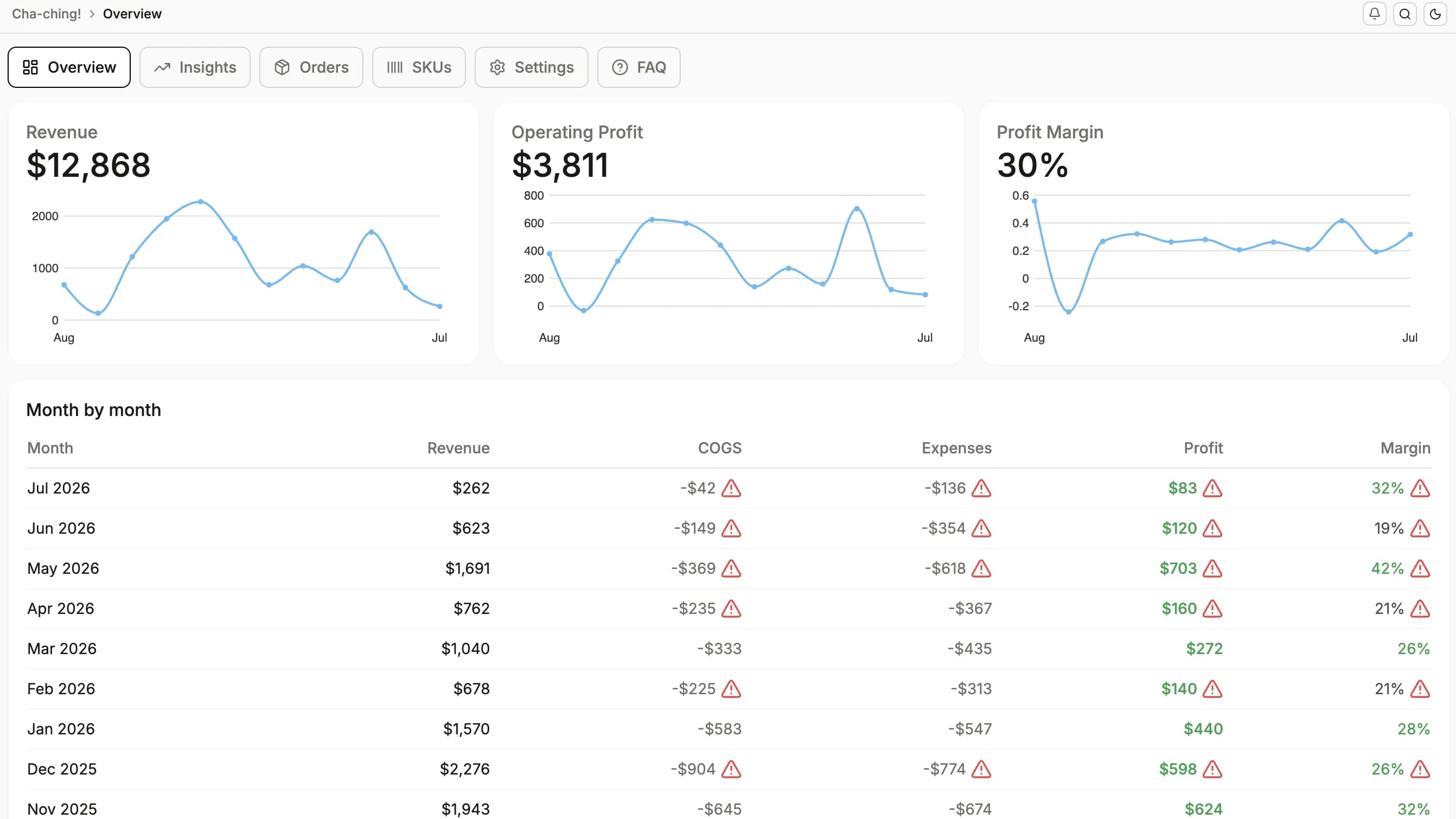This screenshot has width=1456, height=819.
Task: Click the warning icon next to Jun 2026 profit $120
Action: click(x=1212, y=528)
